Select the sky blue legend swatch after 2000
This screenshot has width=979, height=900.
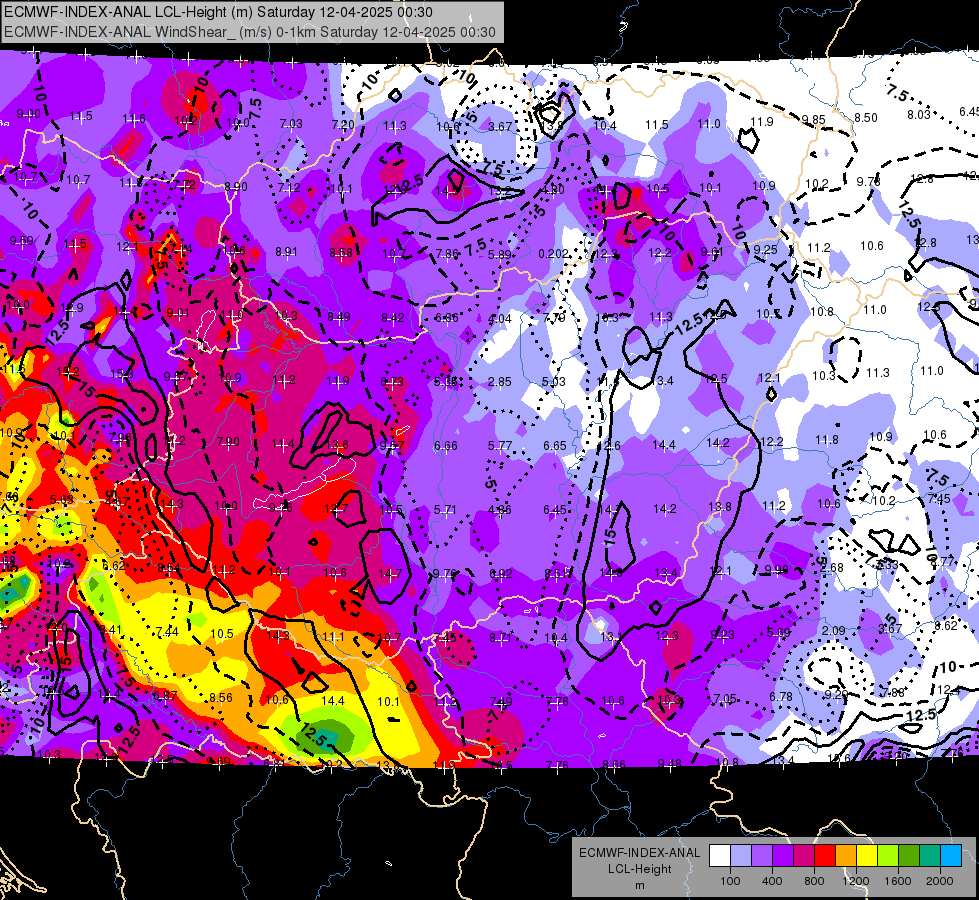coord(951,856)
